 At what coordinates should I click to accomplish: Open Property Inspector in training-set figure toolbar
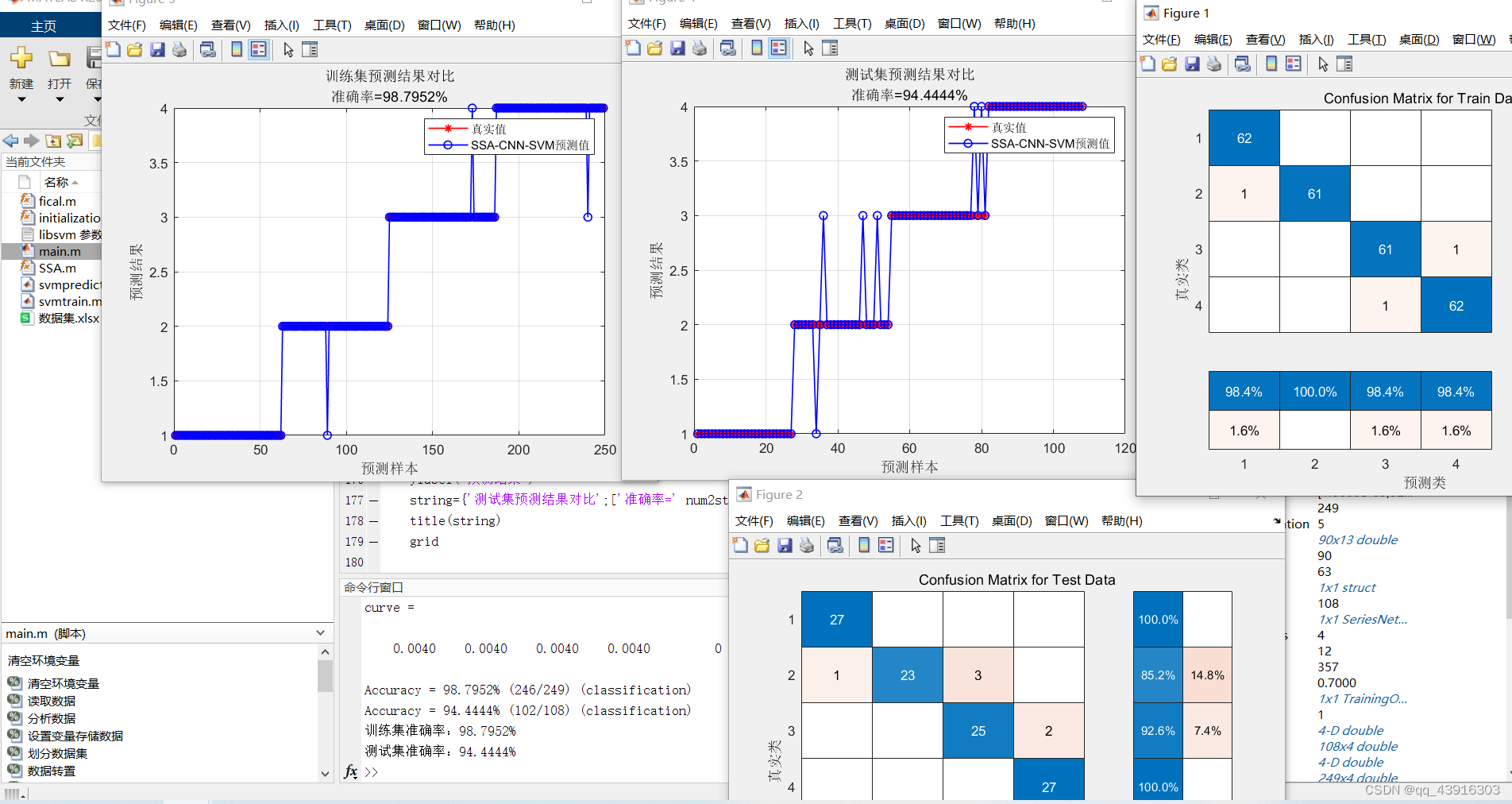point(310,49)
